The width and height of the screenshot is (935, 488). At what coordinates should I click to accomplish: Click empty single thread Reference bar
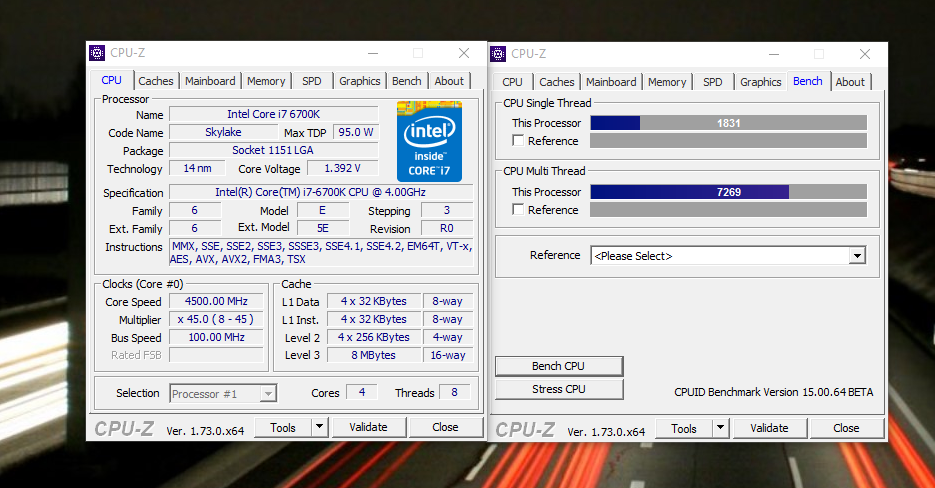[x=729, y=141]
